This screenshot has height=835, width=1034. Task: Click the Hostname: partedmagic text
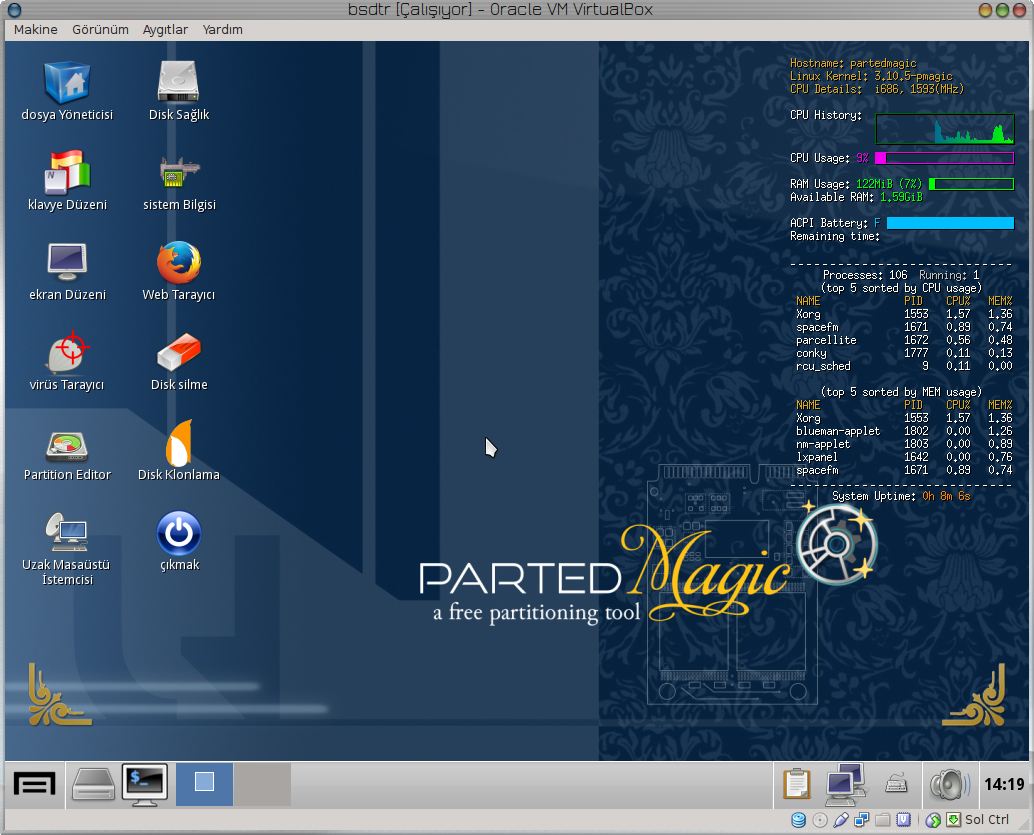853,63
